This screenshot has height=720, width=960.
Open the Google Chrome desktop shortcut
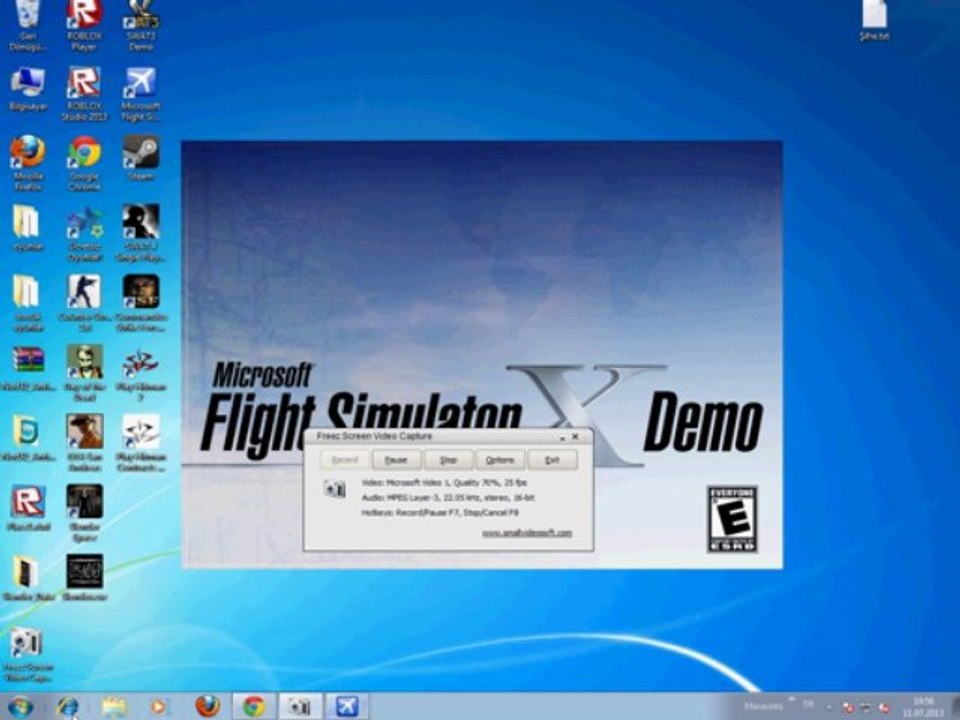84,163
